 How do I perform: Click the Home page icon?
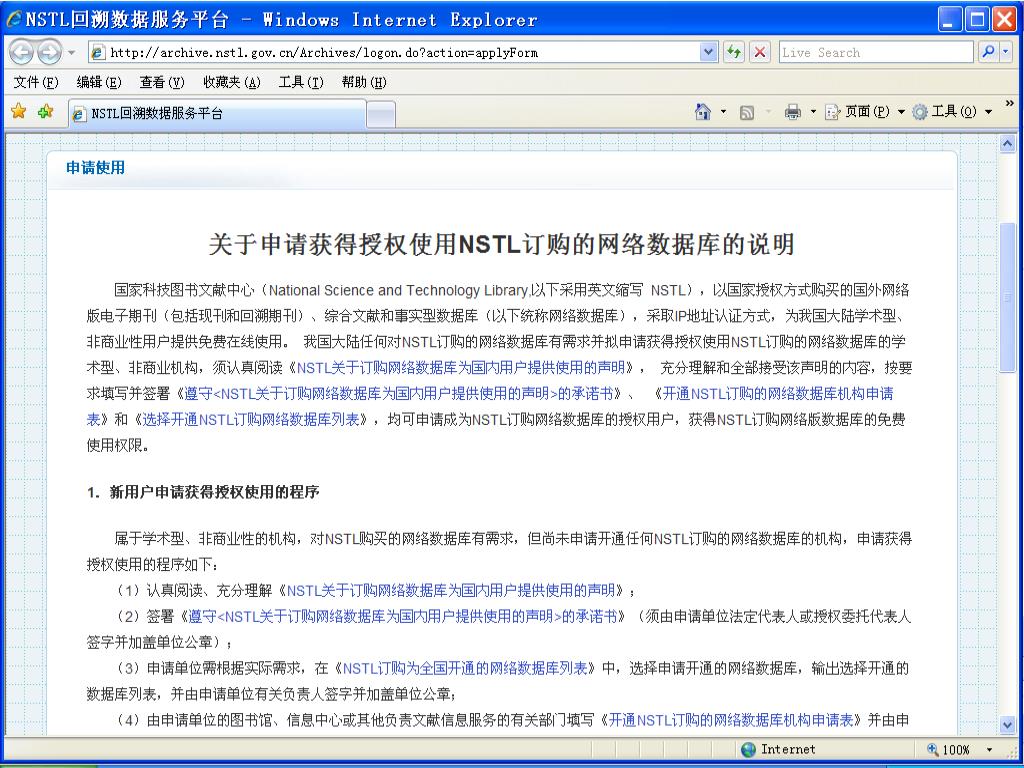tap(703, 112)
